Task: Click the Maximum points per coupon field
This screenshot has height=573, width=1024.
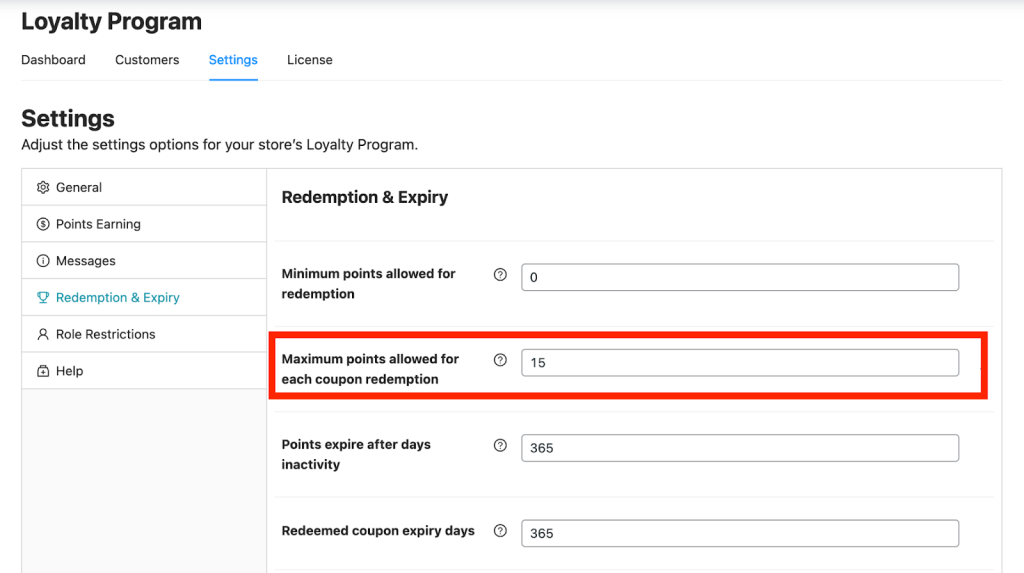Action: (x=739, y=362)
